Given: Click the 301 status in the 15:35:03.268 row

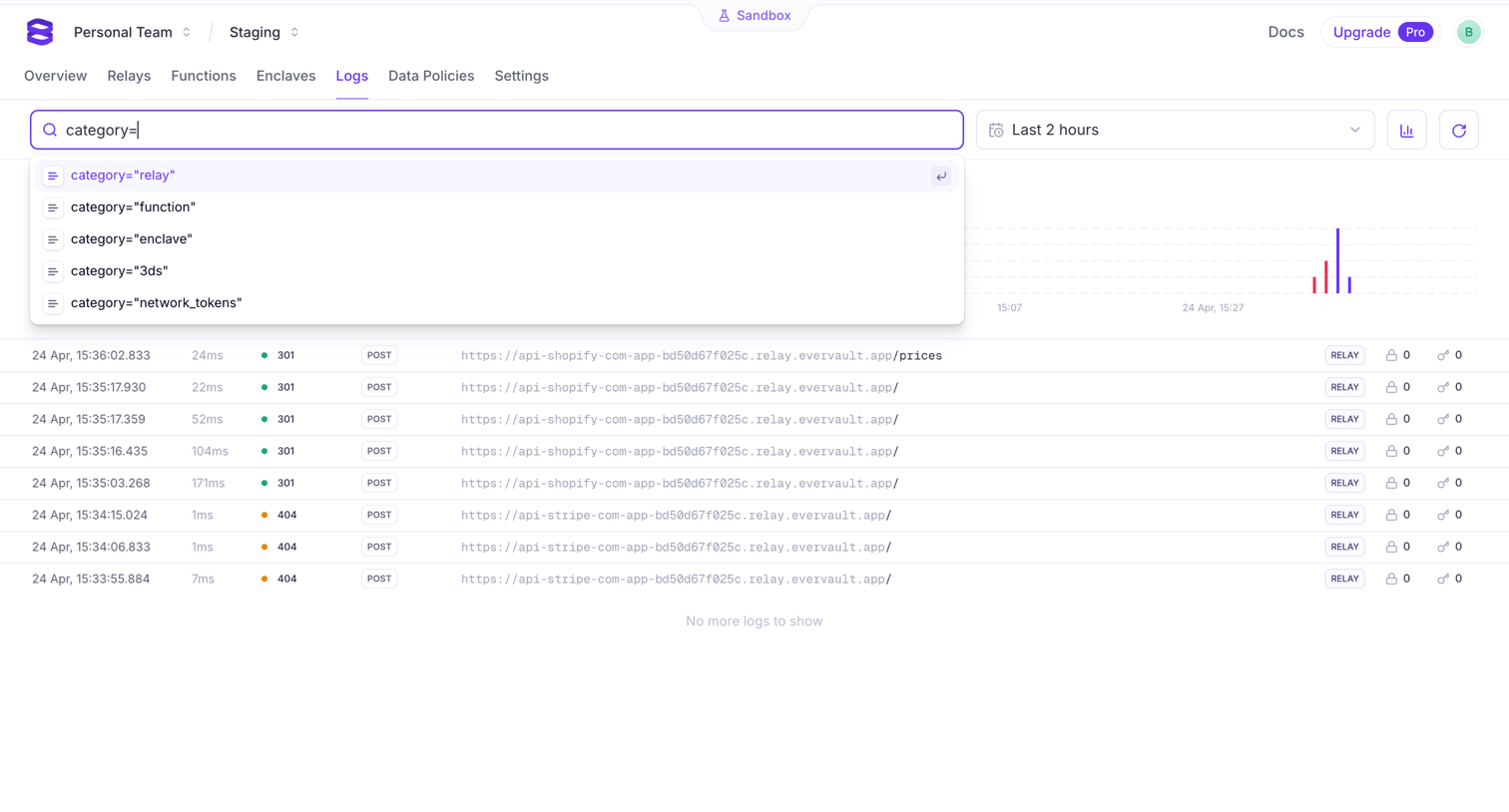Looking at the screenshot, I should pos(285,483).
